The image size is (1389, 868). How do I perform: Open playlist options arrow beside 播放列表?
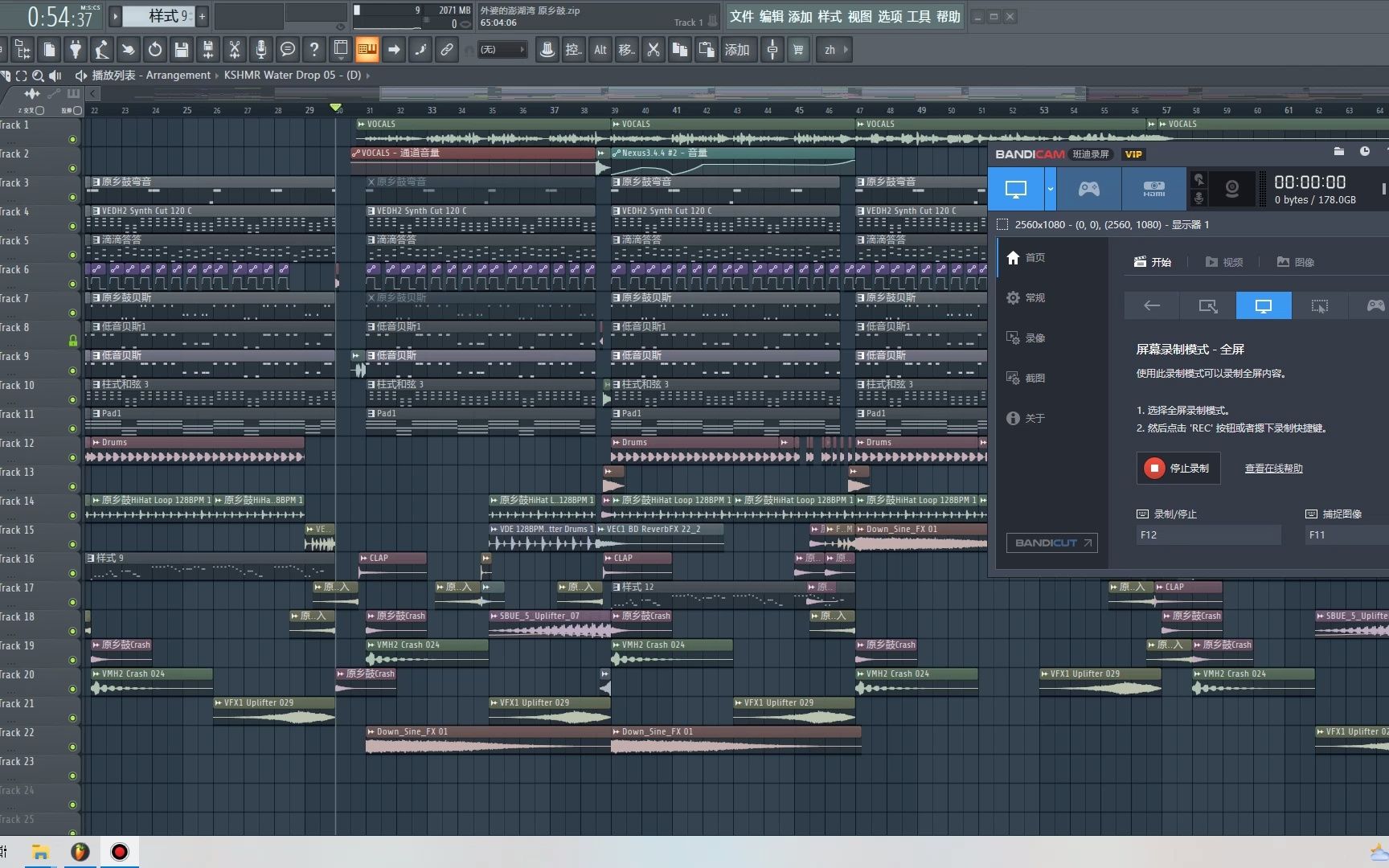pyautogui.click(x=80, y=76)
